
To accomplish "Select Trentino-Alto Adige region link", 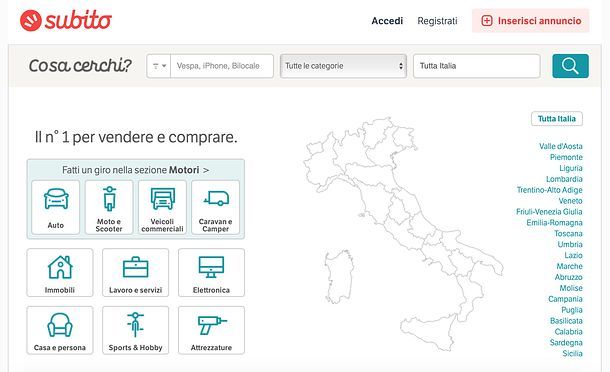I will (549, 190).
